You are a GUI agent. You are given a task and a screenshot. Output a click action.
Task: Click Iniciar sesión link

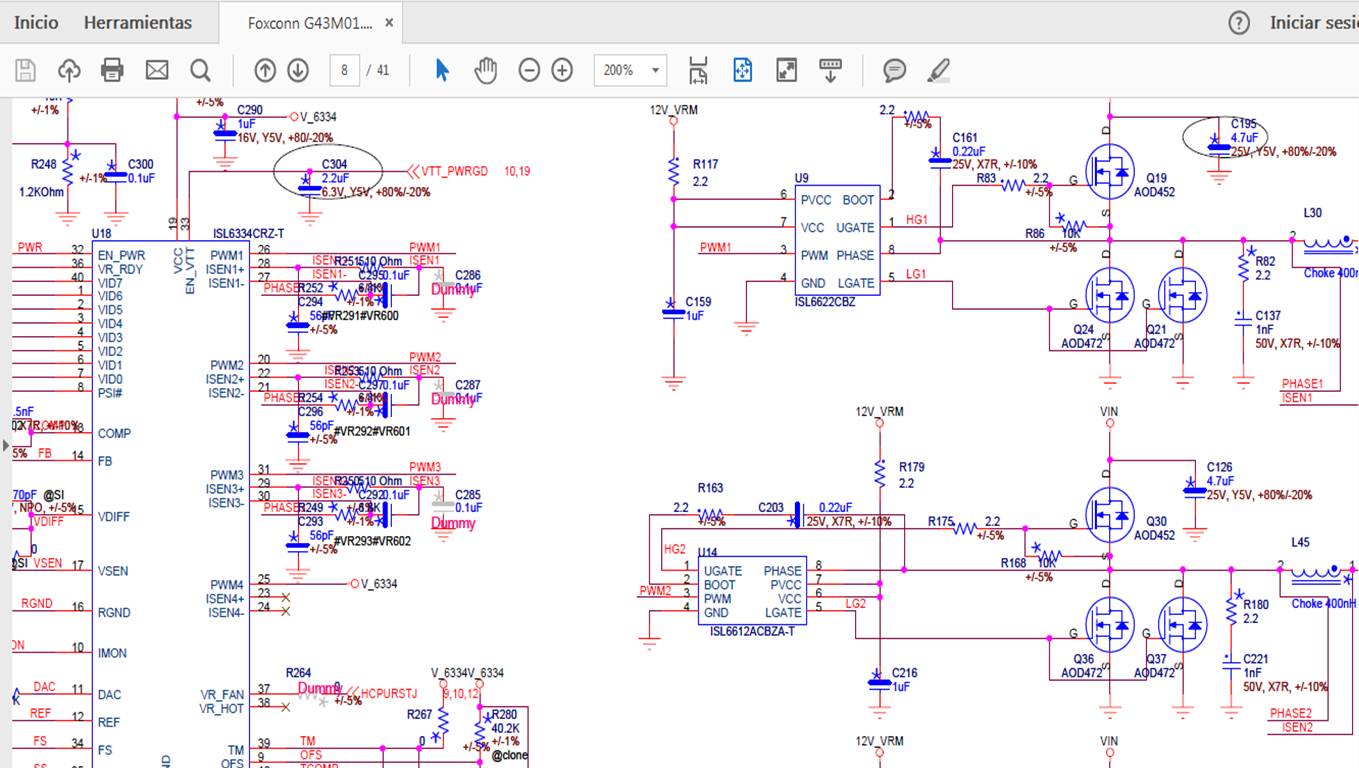click(x=1313, y=22)
